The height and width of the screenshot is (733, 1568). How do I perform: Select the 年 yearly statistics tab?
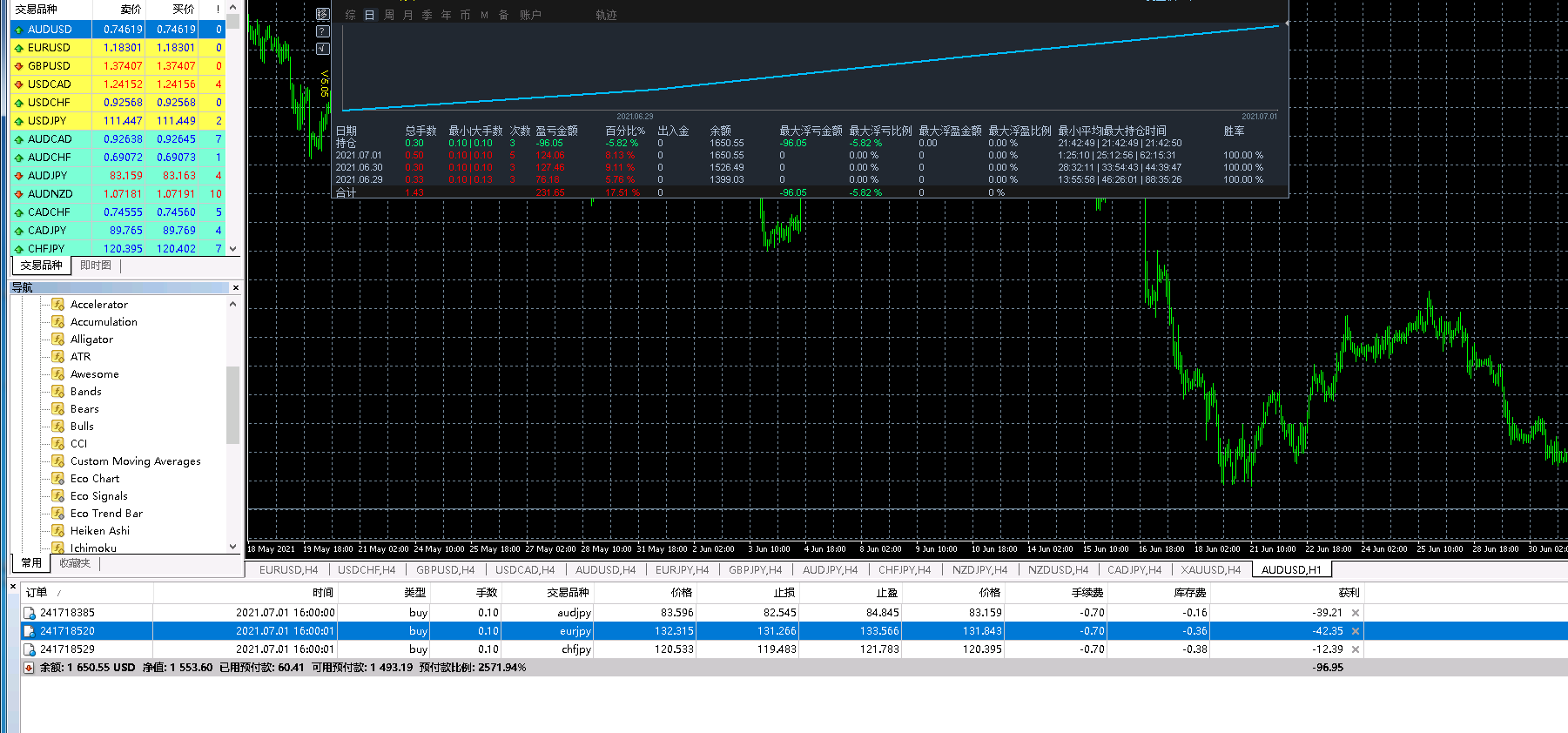(x=447, y=15)
